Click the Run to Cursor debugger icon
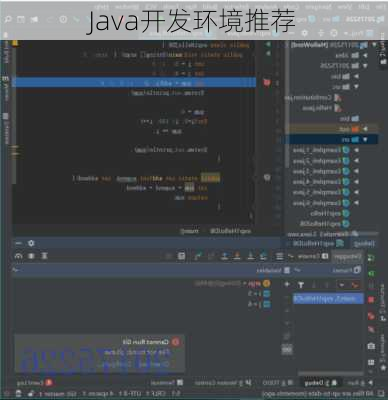Screen dimensions: 388x400 (198, 256)
